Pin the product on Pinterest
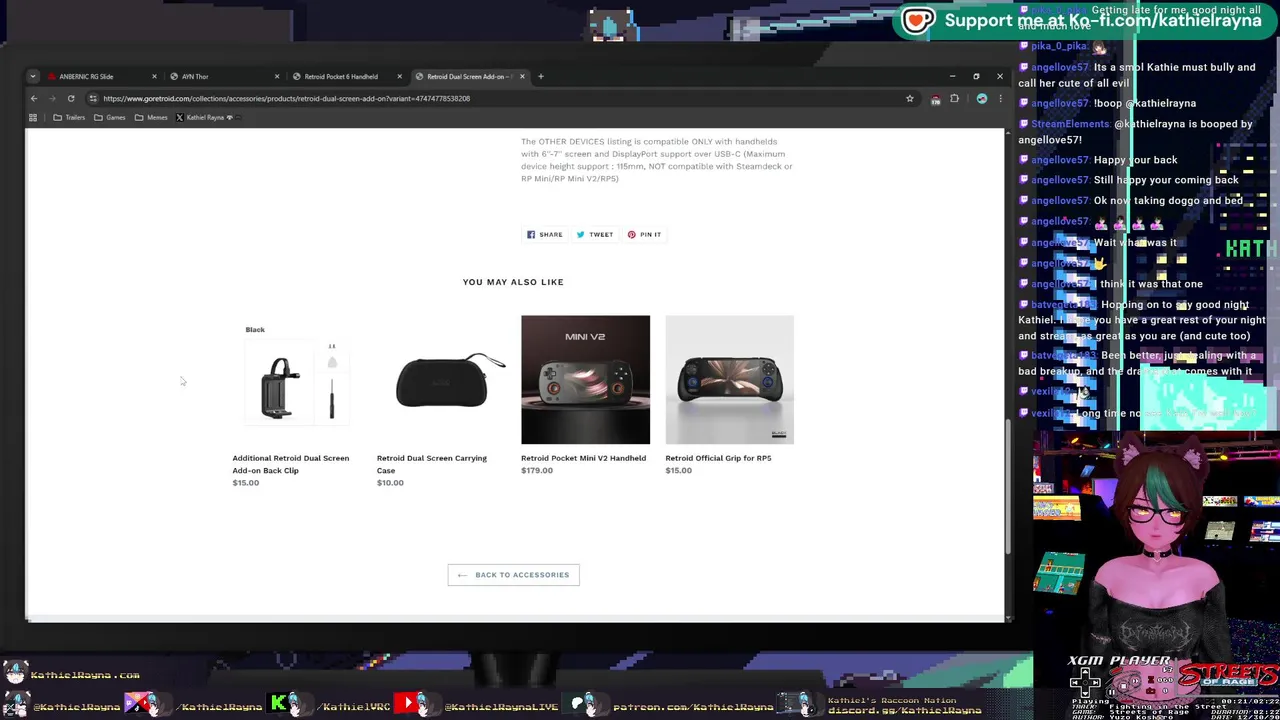The height and width of the screenshot is (720, 1280). pos(644,234)
